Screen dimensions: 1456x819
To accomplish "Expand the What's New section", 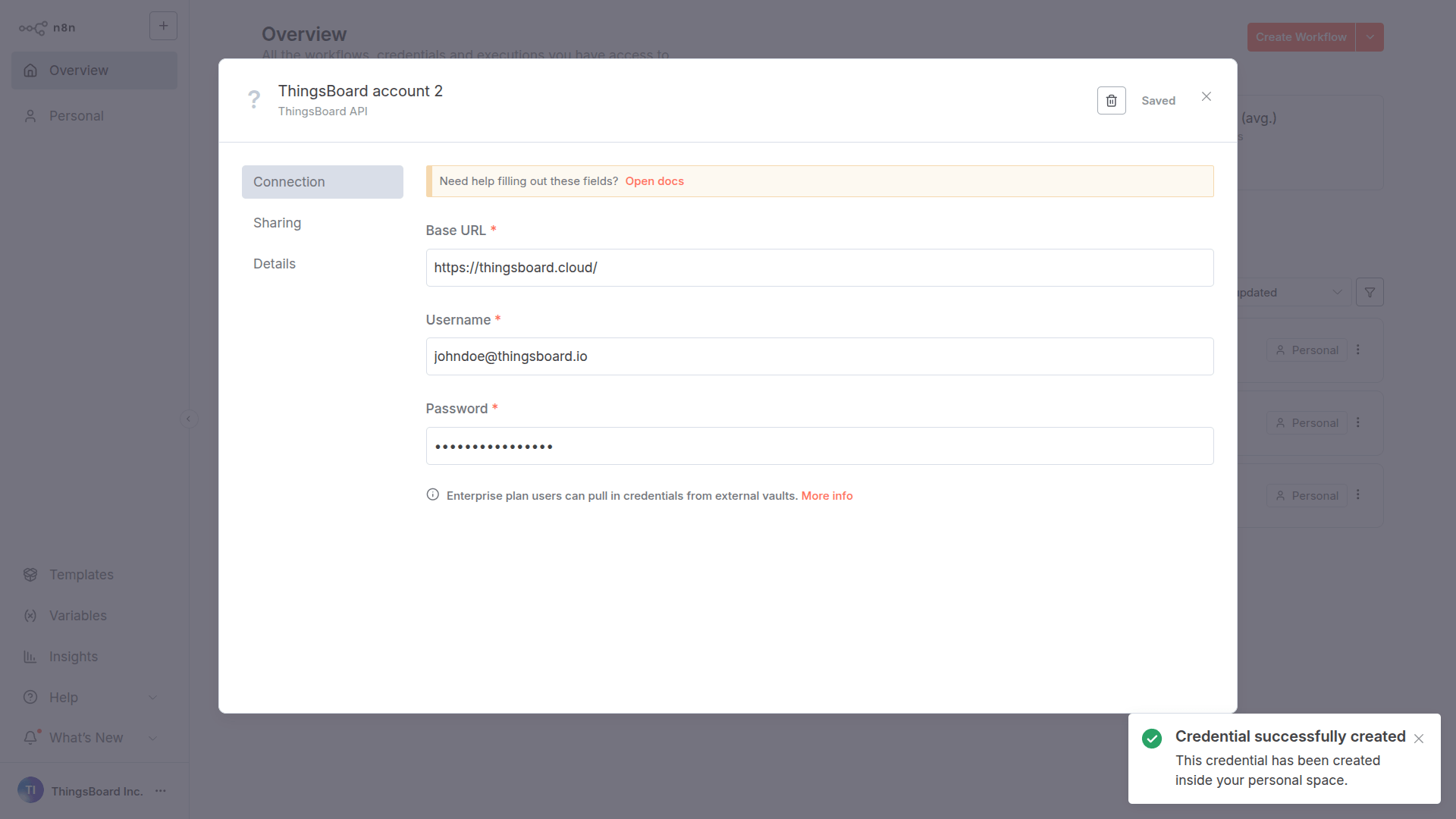I will pyautogui.click(x=152, y=738).
